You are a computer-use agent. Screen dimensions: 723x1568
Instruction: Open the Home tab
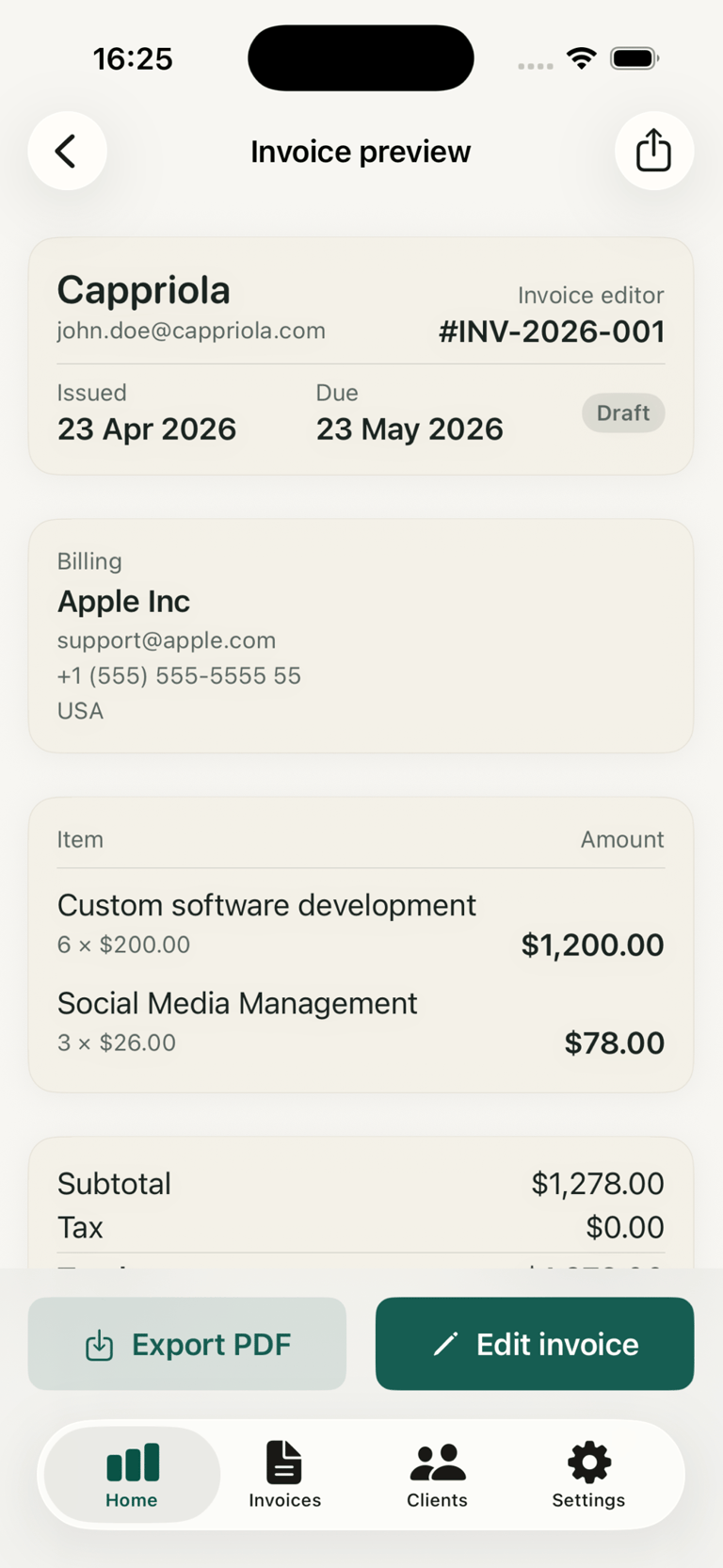132,1475
